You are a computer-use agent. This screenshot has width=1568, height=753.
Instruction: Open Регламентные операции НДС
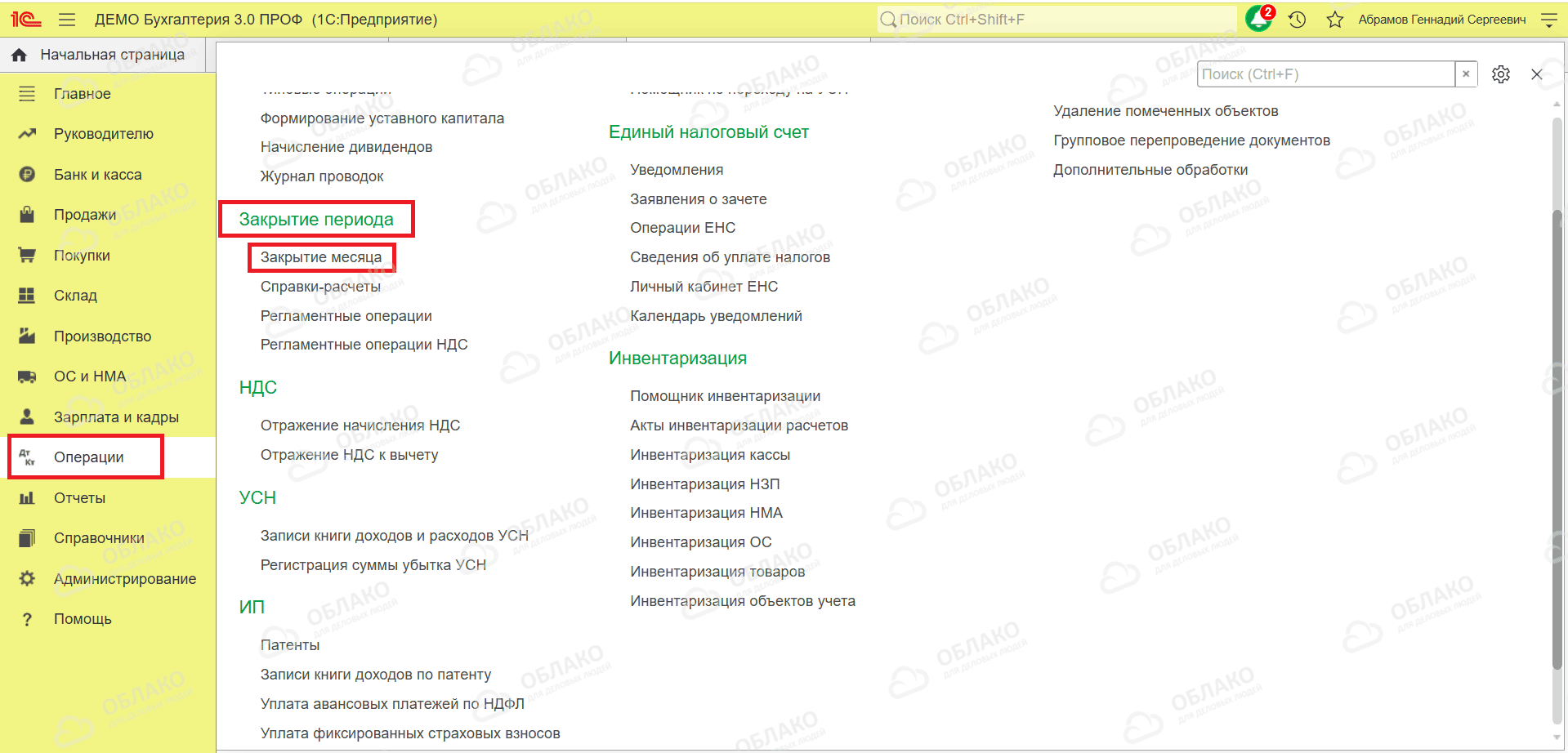point(364,345)
